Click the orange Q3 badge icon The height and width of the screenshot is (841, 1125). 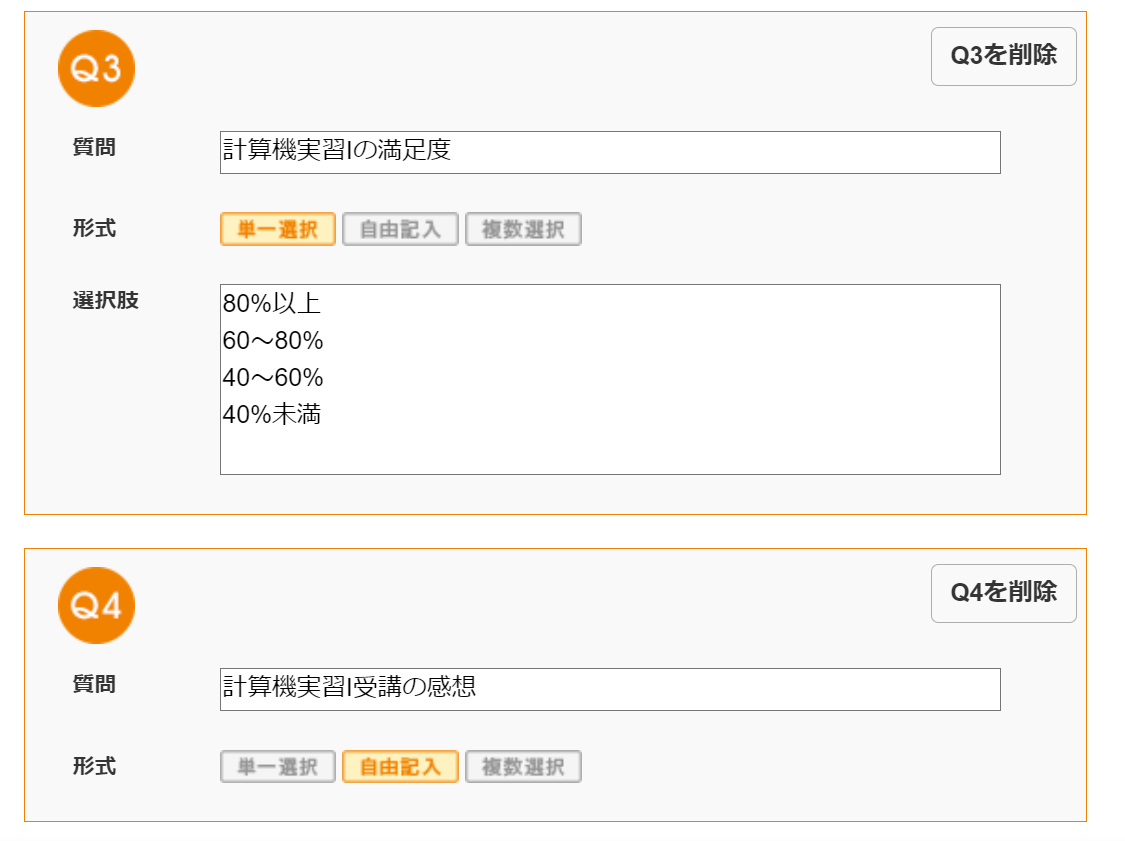click(96, 69)
